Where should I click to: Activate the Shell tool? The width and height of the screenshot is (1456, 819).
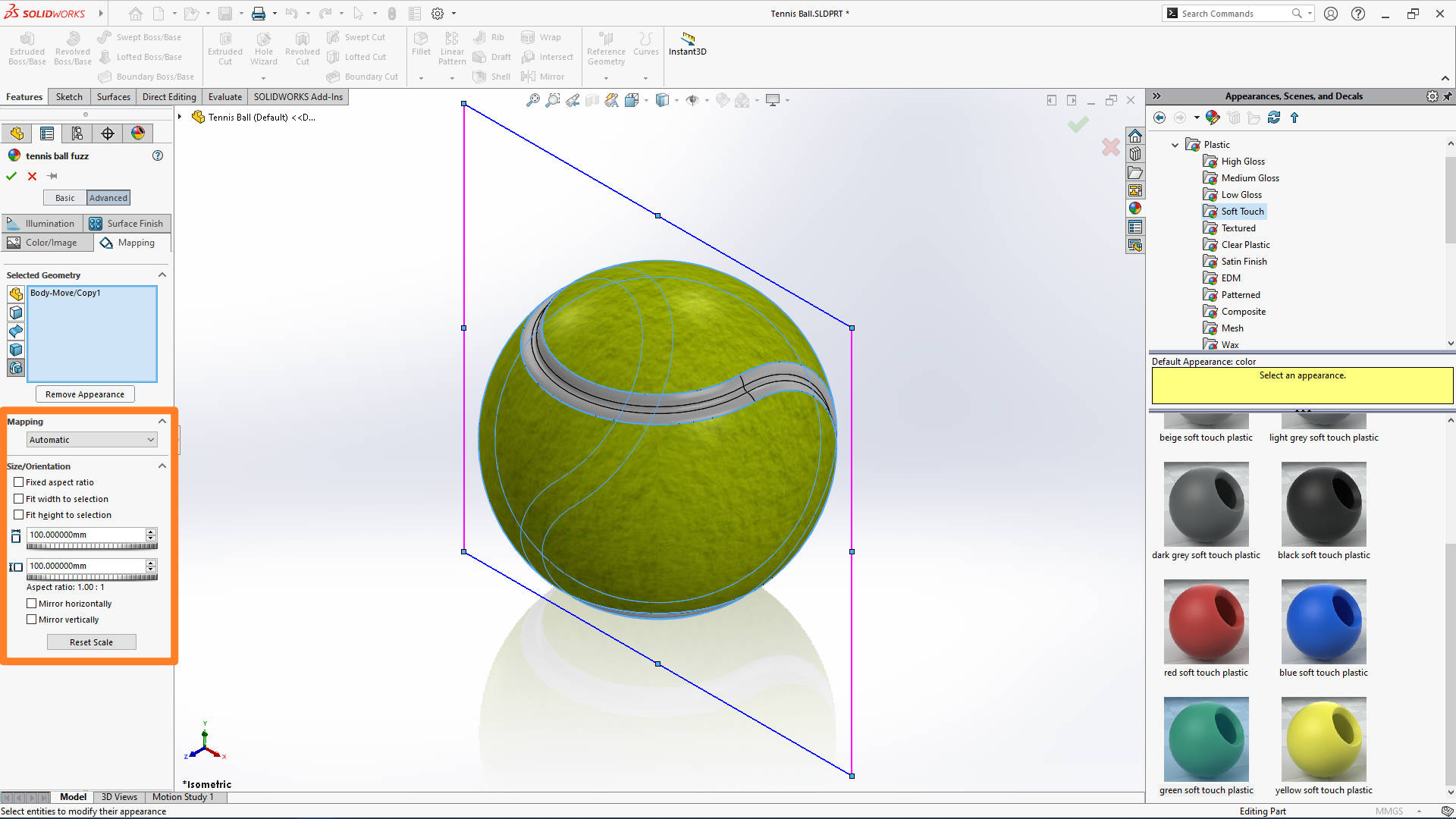pyautogui.click(x=491, y=76)
